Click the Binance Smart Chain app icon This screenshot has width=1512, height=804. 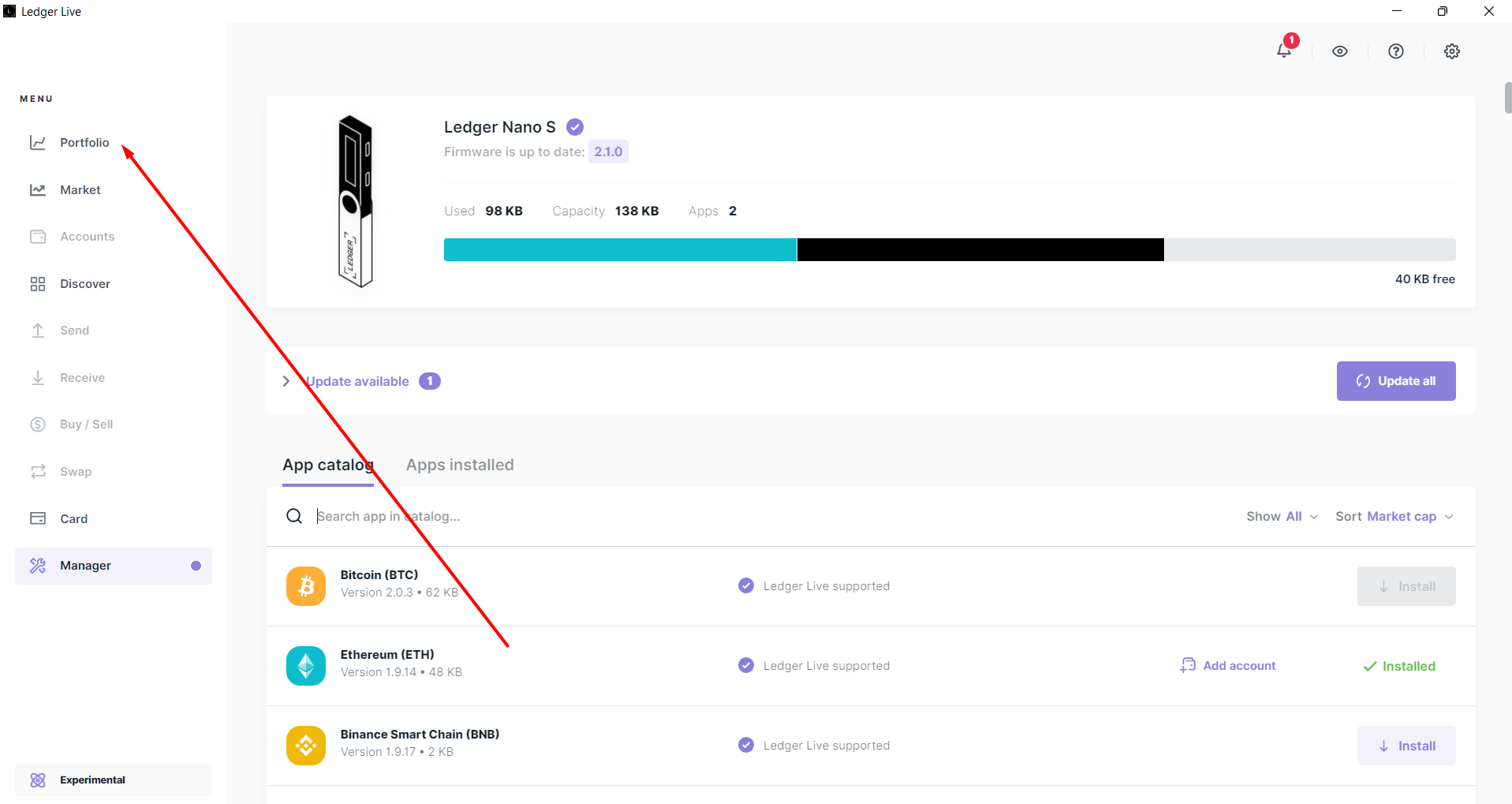click(x=306, y=746)
